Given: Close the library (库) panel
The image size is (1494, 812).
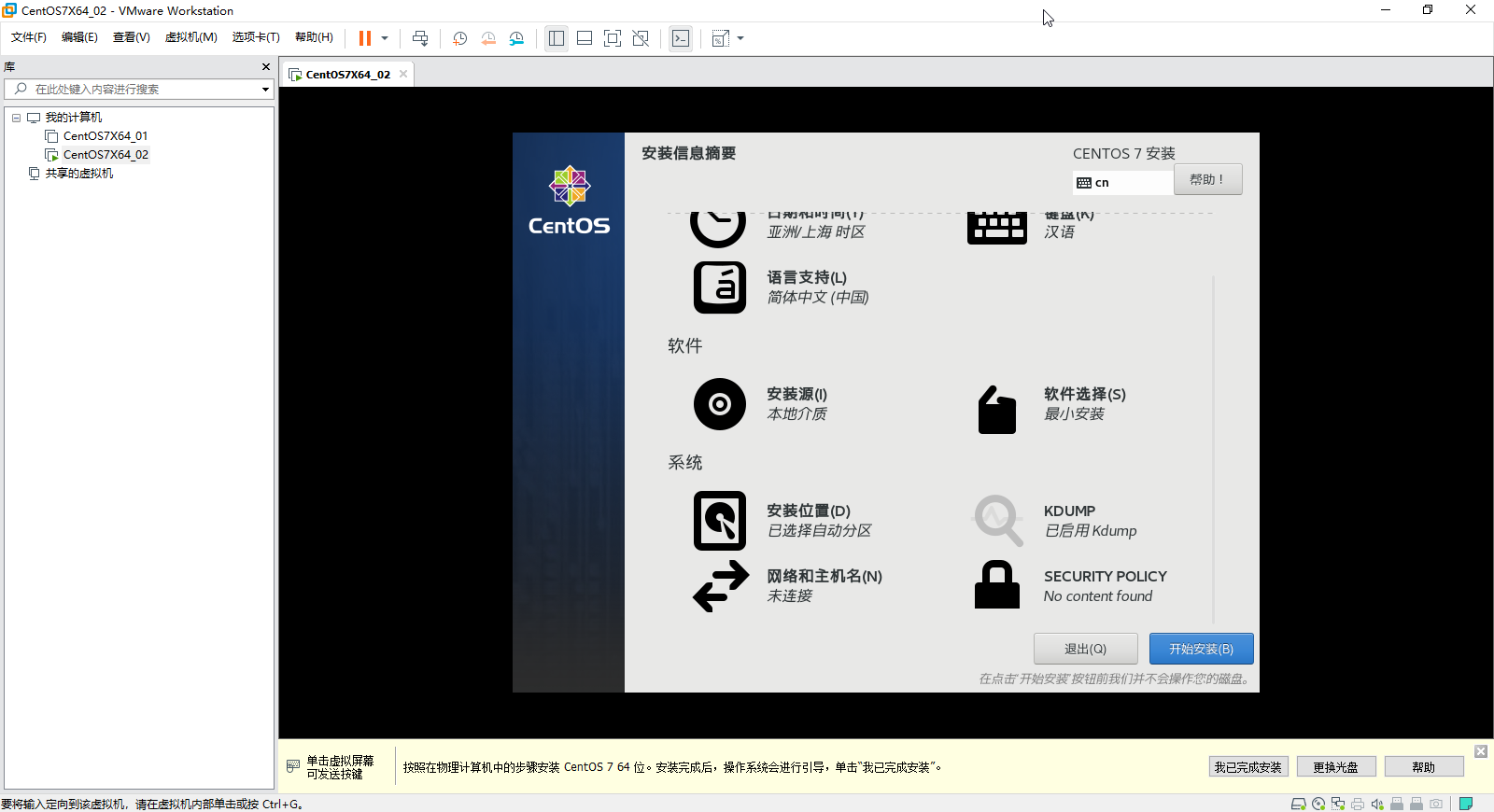Looking at the screenshot, I should click(x=266, y=67).
